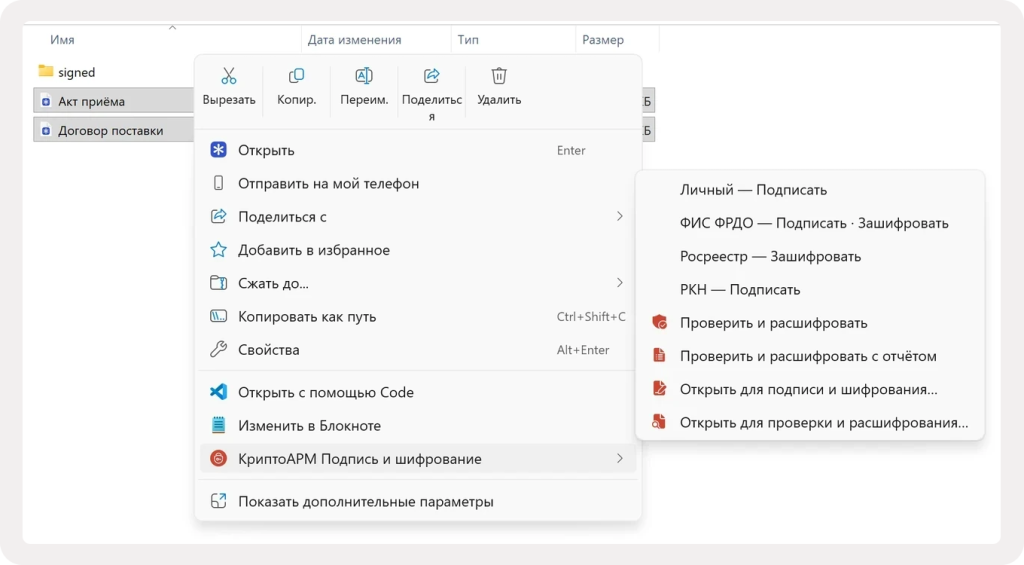Screen dimensions: 1024x565
Task: Click the path icon beside Копировать как путь
Action: click(x=218, y=316)
